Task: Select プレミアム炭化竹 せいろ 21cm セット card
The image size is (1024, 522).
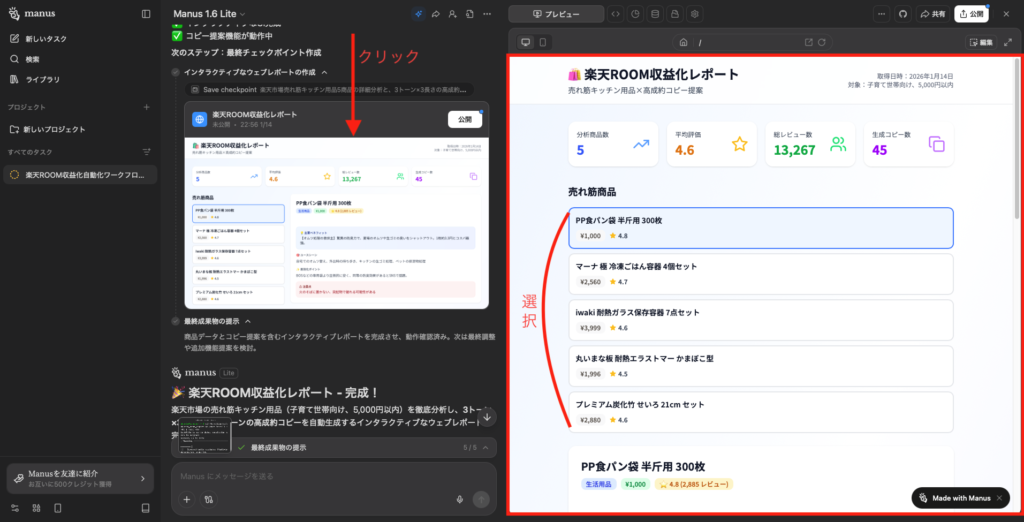Action: tap(761, 412)
